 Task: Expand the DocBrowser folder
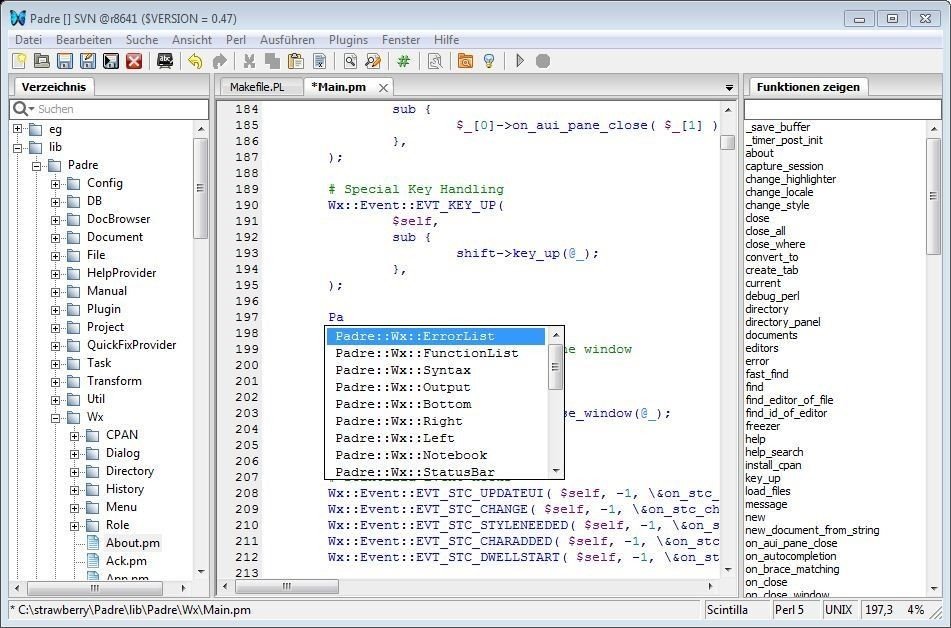click(55, 220)
